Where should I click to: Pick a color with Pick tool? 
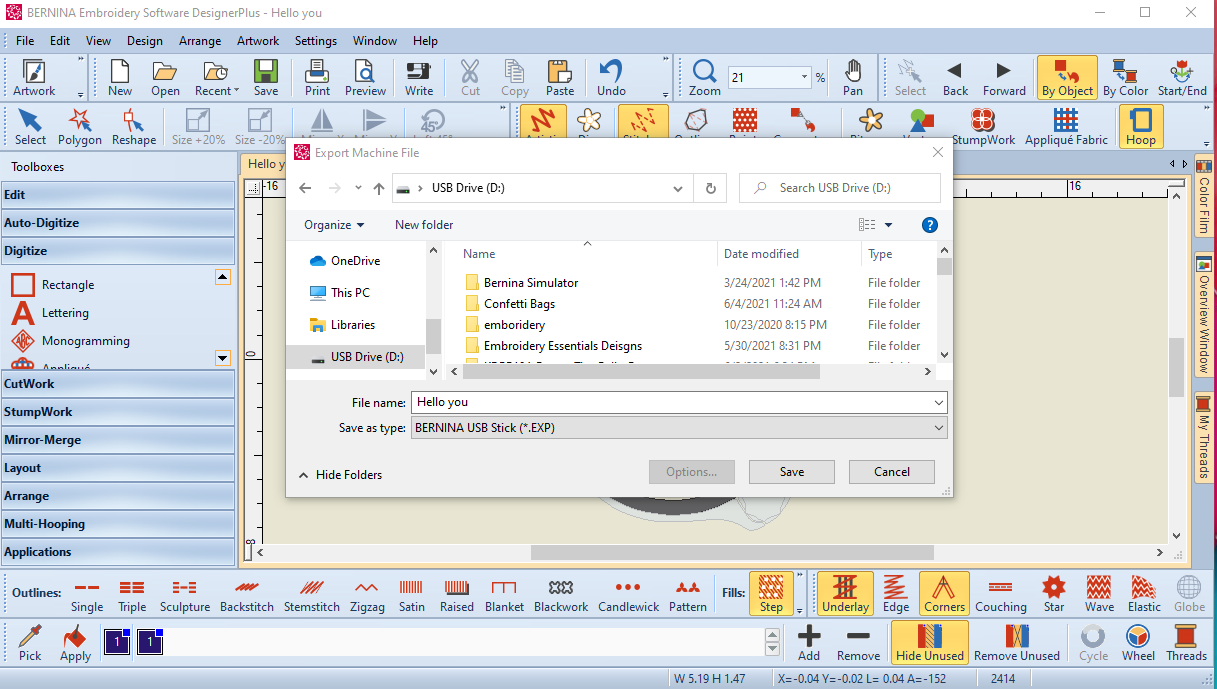(30, 643)
